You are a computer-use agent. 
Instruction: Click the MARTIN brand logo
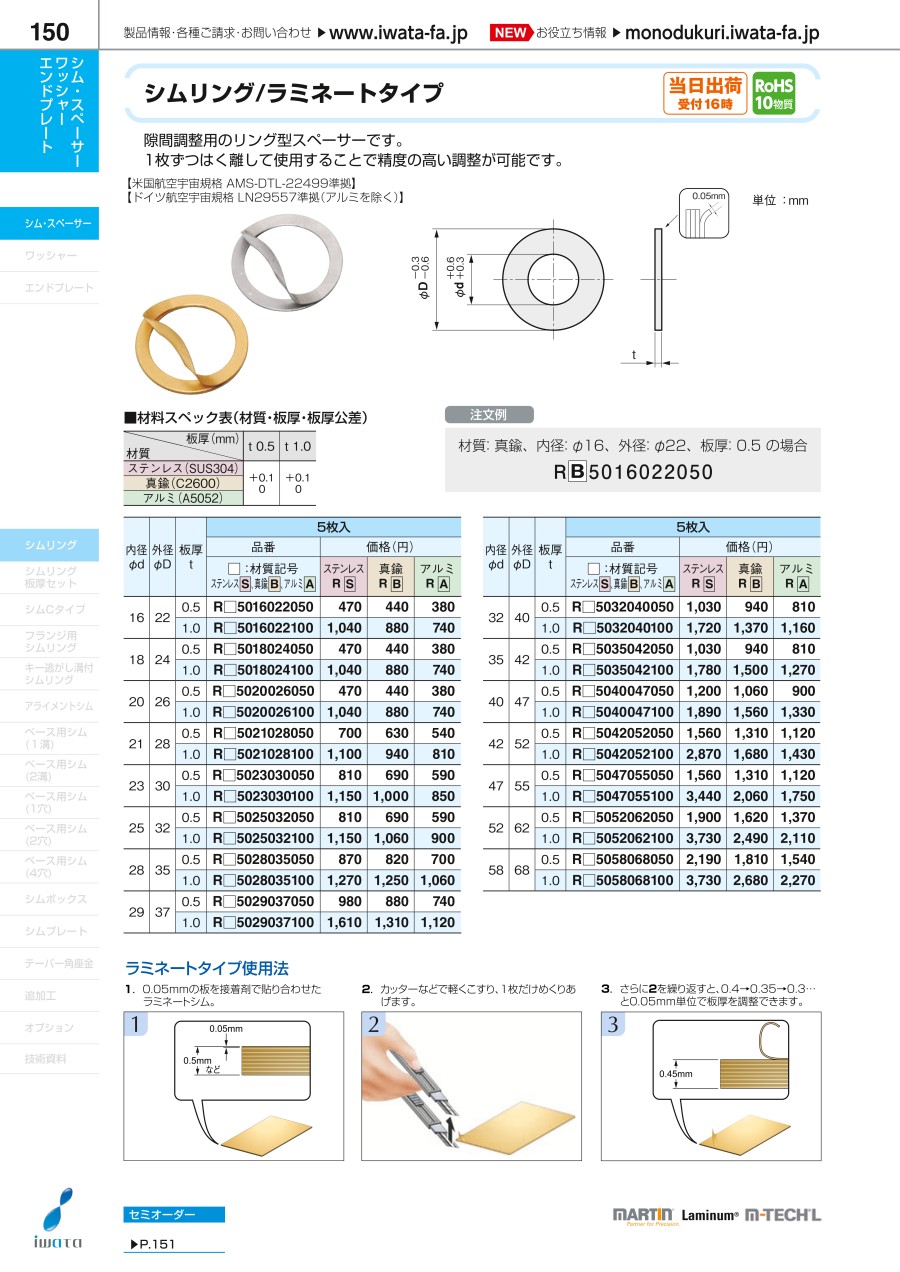[x=643, y=1215]
